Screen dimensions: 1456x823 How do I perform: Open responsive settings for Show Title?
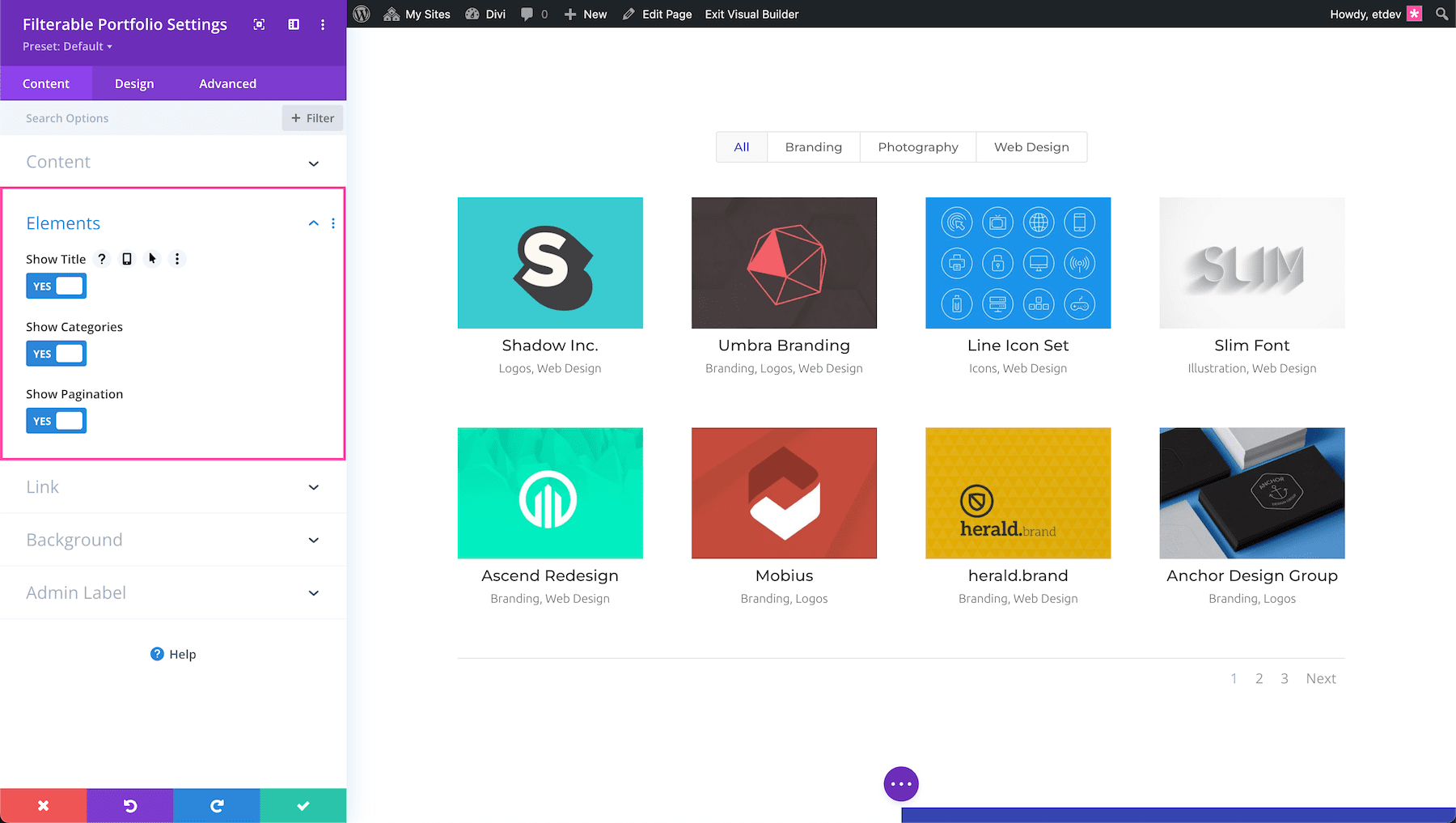point(126,259)
